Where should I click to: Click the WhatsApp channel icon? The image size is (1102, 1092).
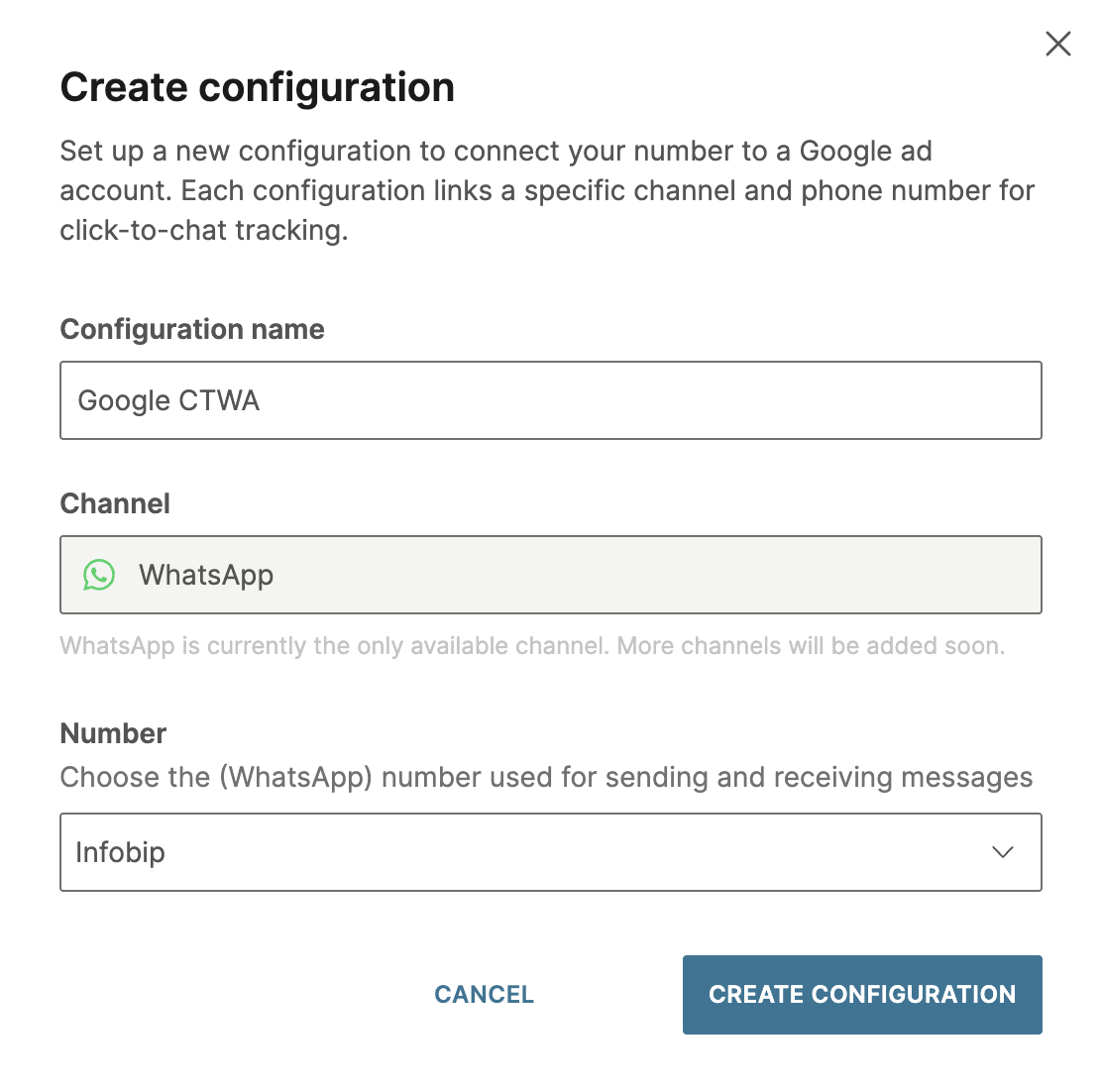coord(99,575)
